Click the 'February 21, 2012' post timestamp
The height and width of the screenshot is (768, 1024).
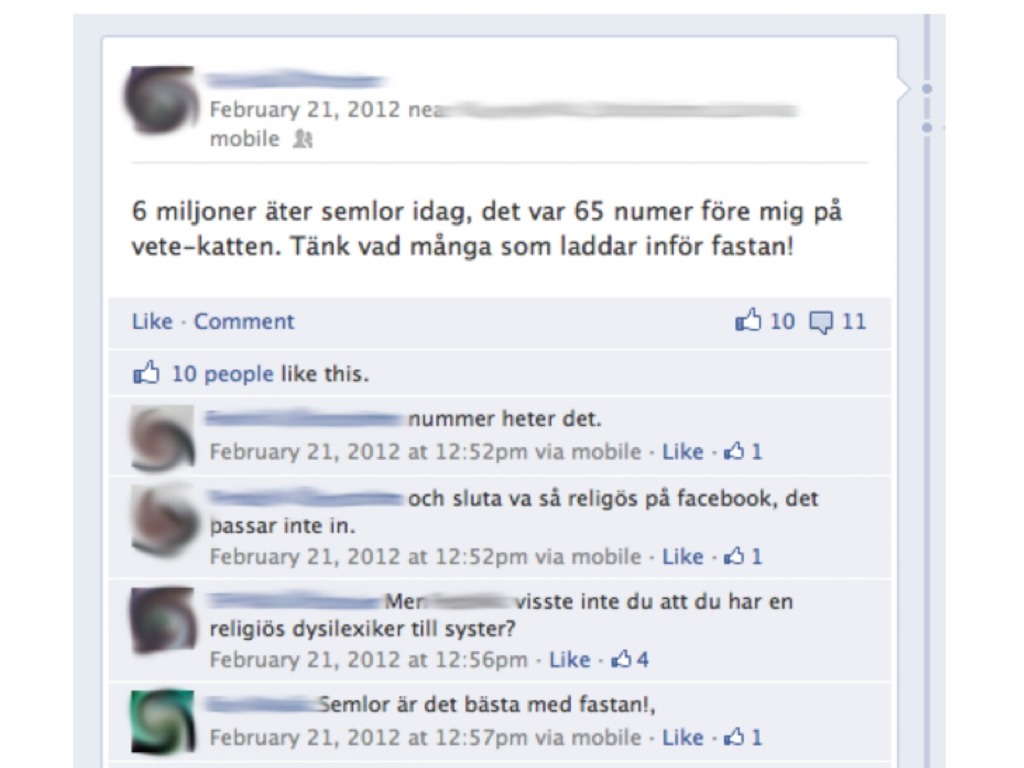(x=304, y=109)
